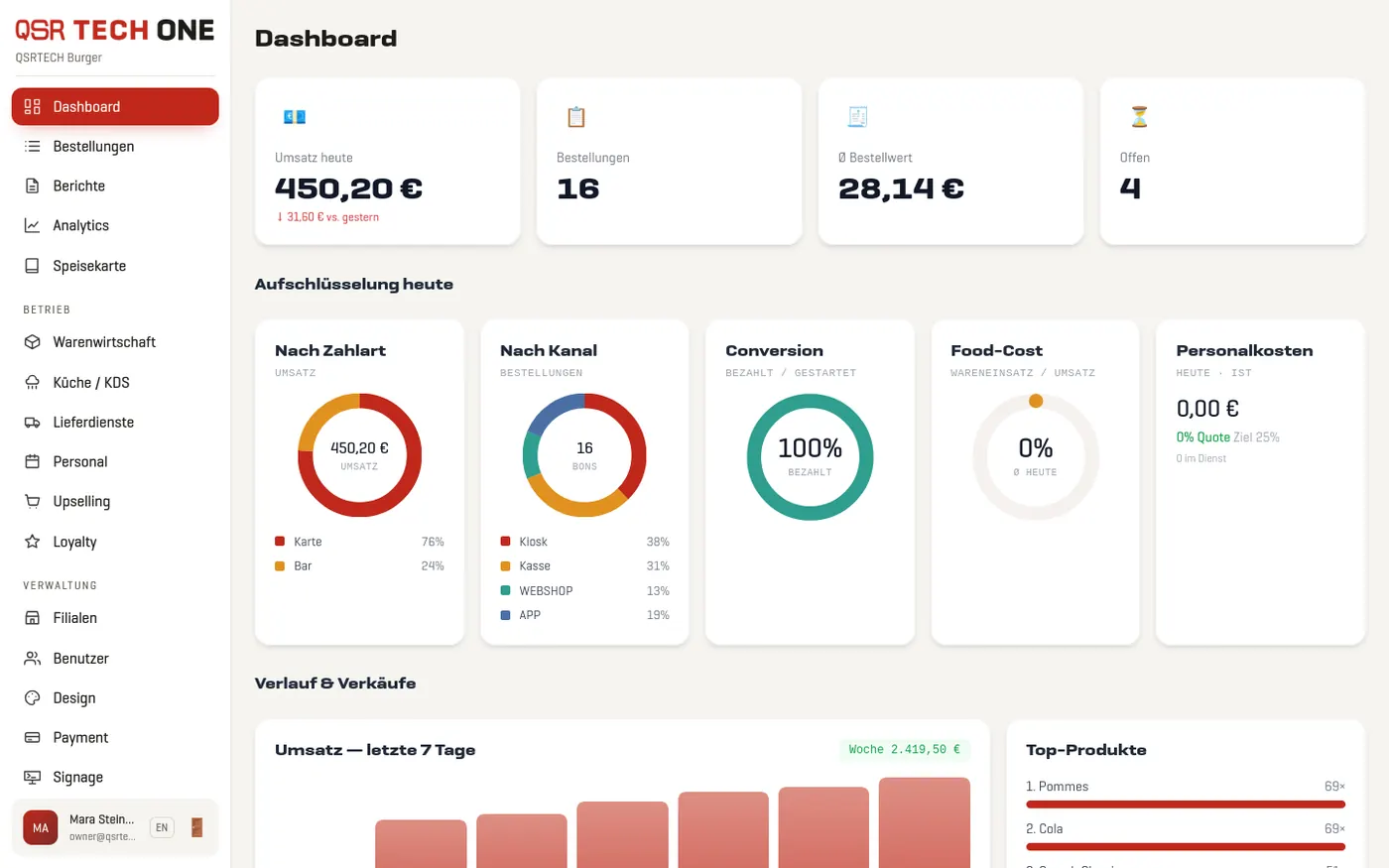Viewport: 1389px width, 868px height.
Task: Click the Signage monitor icon
Action: (33, 778)
